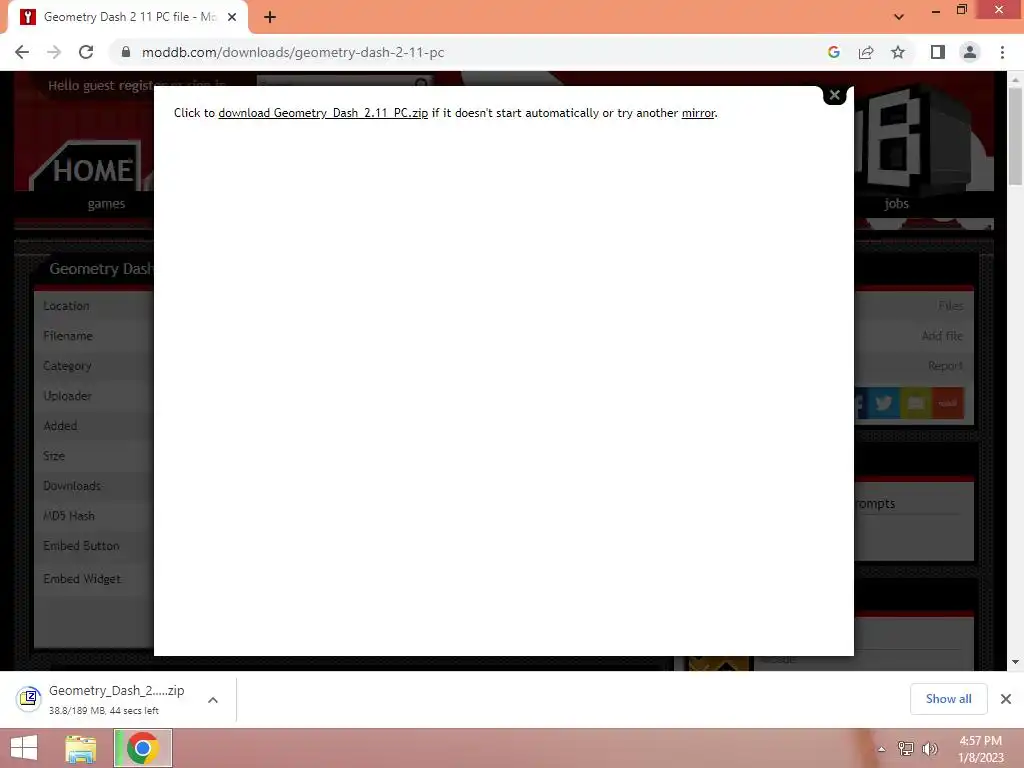Open Chrome three-dot menu
The height and width of the screenshot is (768, 1024).
click(x=1002, y=52)
